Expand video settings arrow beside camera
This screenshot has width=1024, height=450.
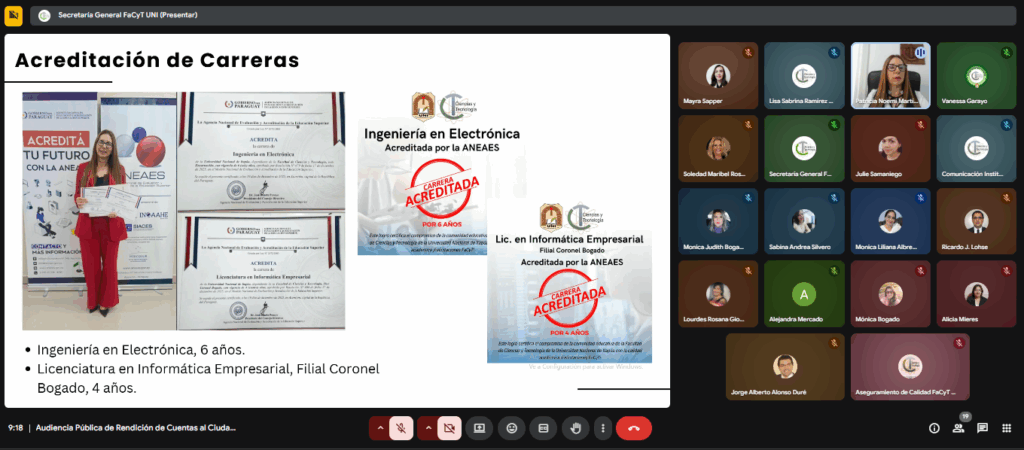[428, 428]
